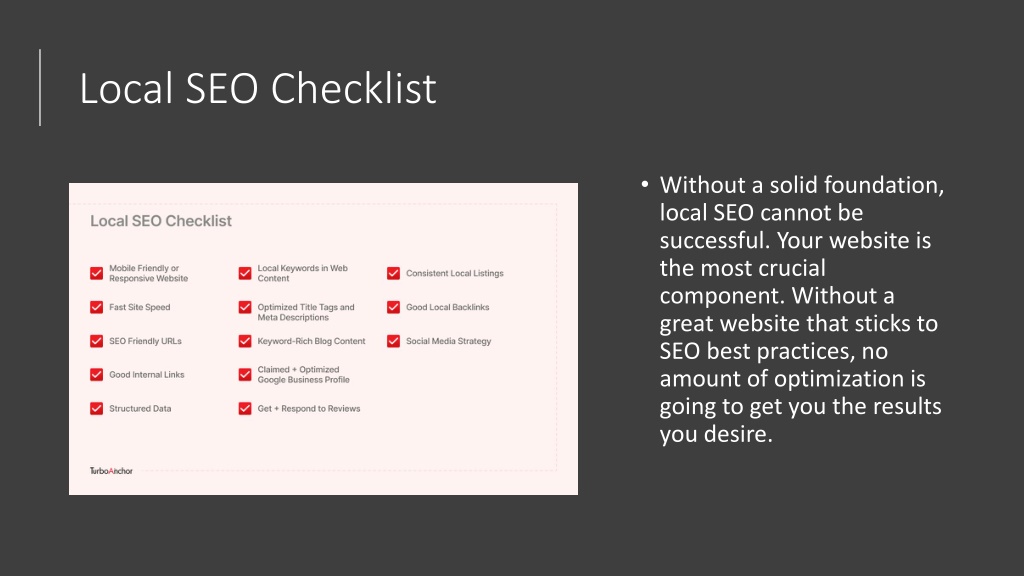
Task: Click the Structured Data checkbox
Action: 97,408
